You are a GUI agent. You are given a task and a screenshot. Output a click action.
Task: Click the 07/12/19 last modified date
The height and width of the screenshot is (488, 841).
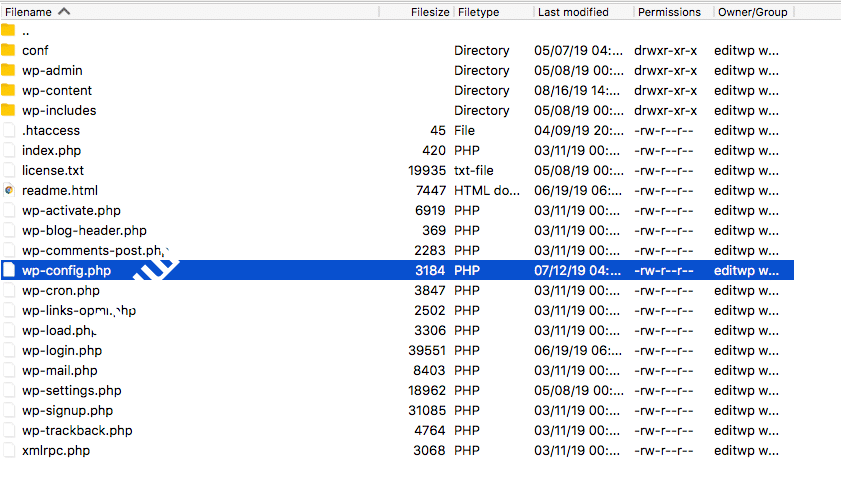click(577, 270)
